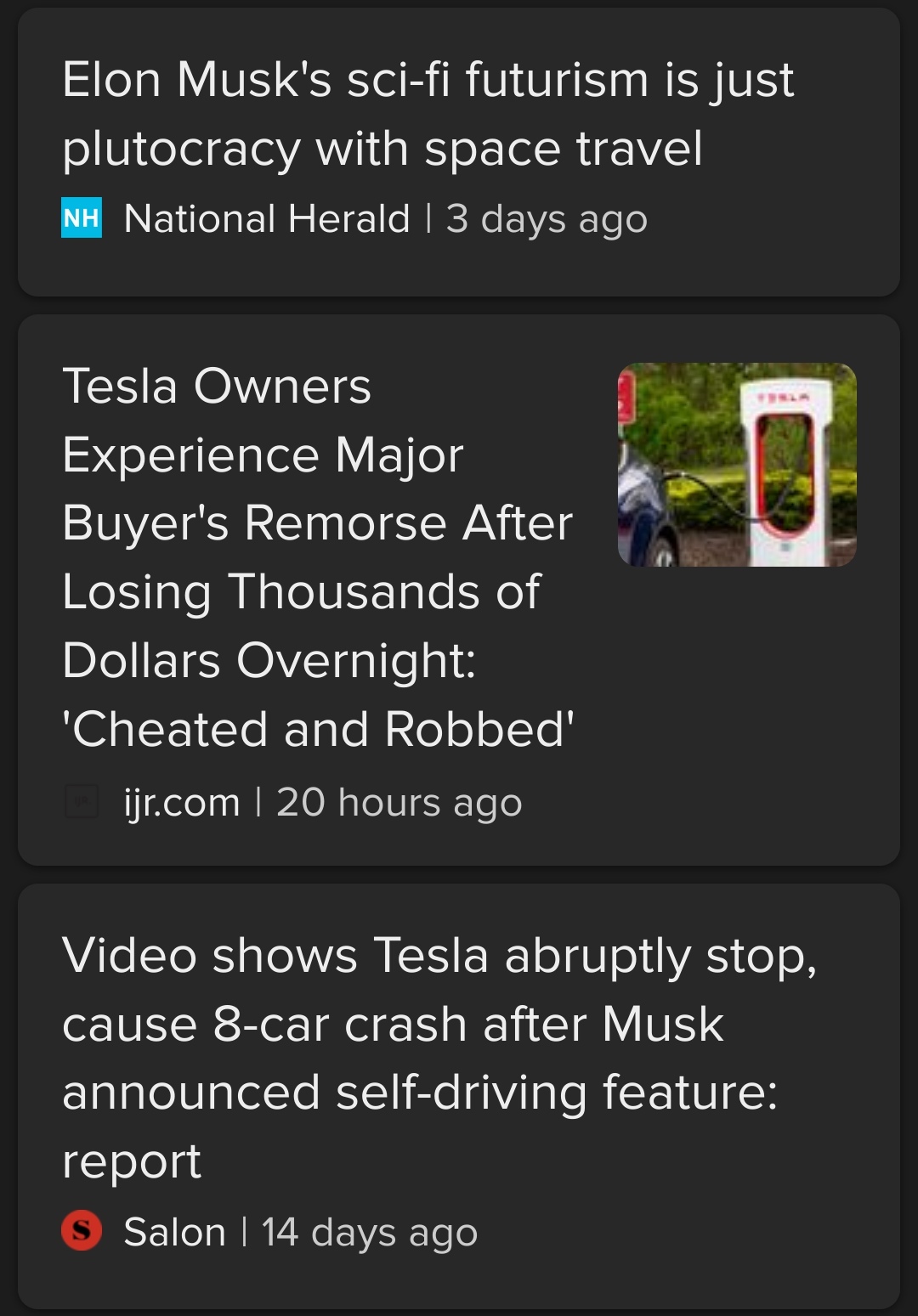Click the National Herald NH logo icon
This screenshot has height=1316, width=918.
point(82,219)
